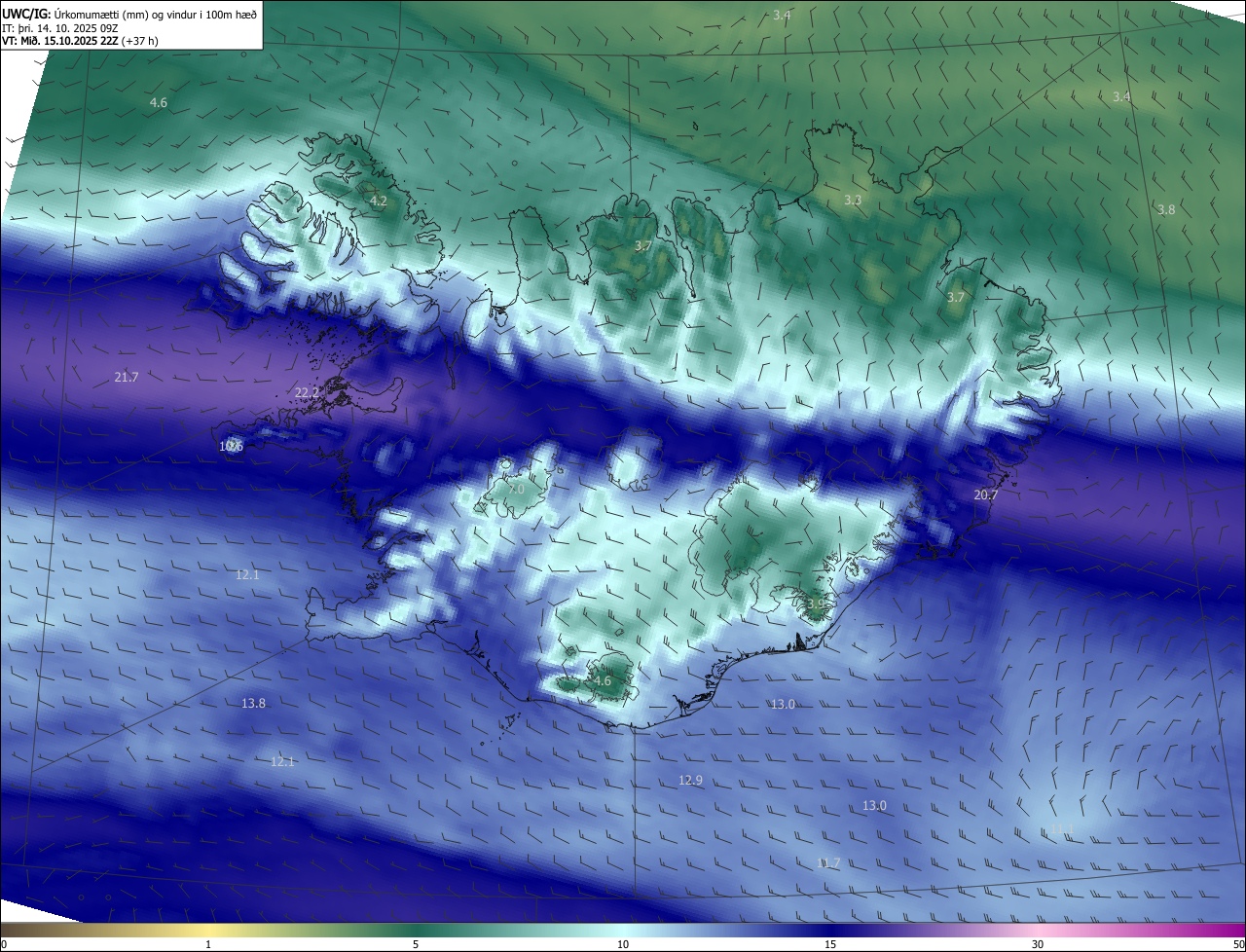This screenshot has width=1246, height=952.
Task: Click the UWC/IG Úrkomumætti title line
Action: tap(129, 14)
